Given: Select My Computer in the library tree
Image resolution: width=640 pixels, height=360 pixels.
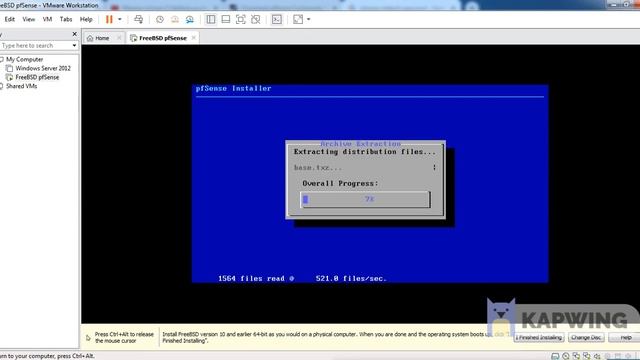Looking at the screenshot, I should pos(24,59).
